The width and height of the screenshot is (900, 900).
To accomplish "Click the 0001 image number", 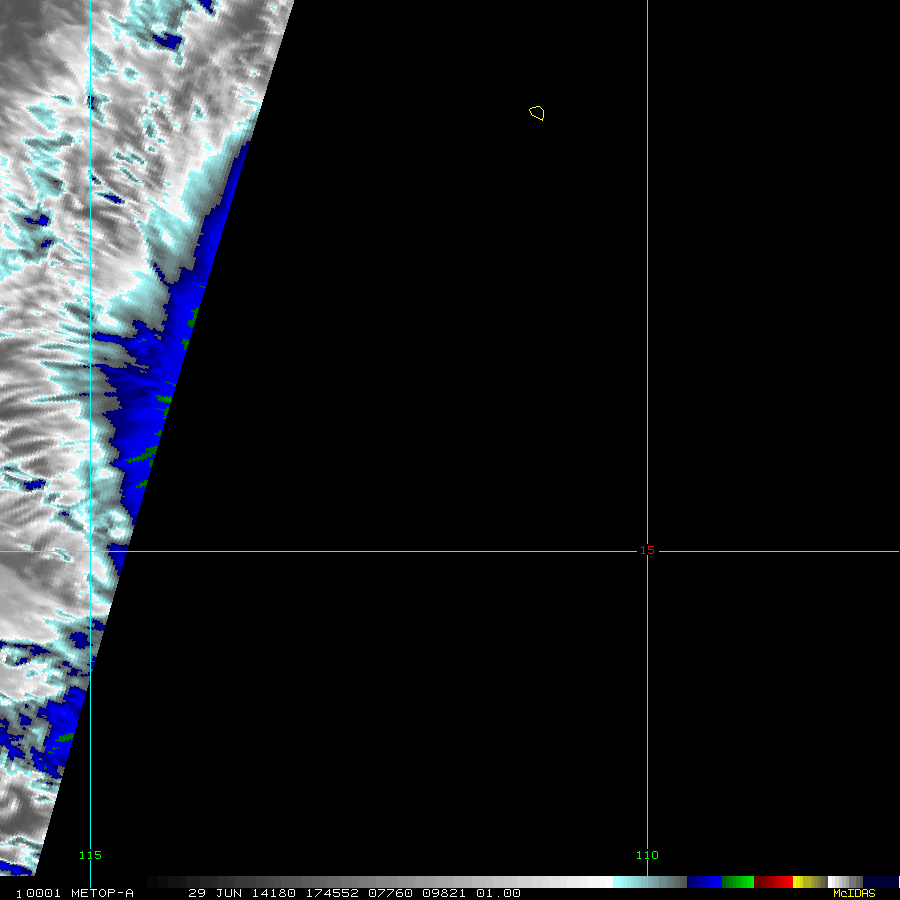I will [43, 893].
